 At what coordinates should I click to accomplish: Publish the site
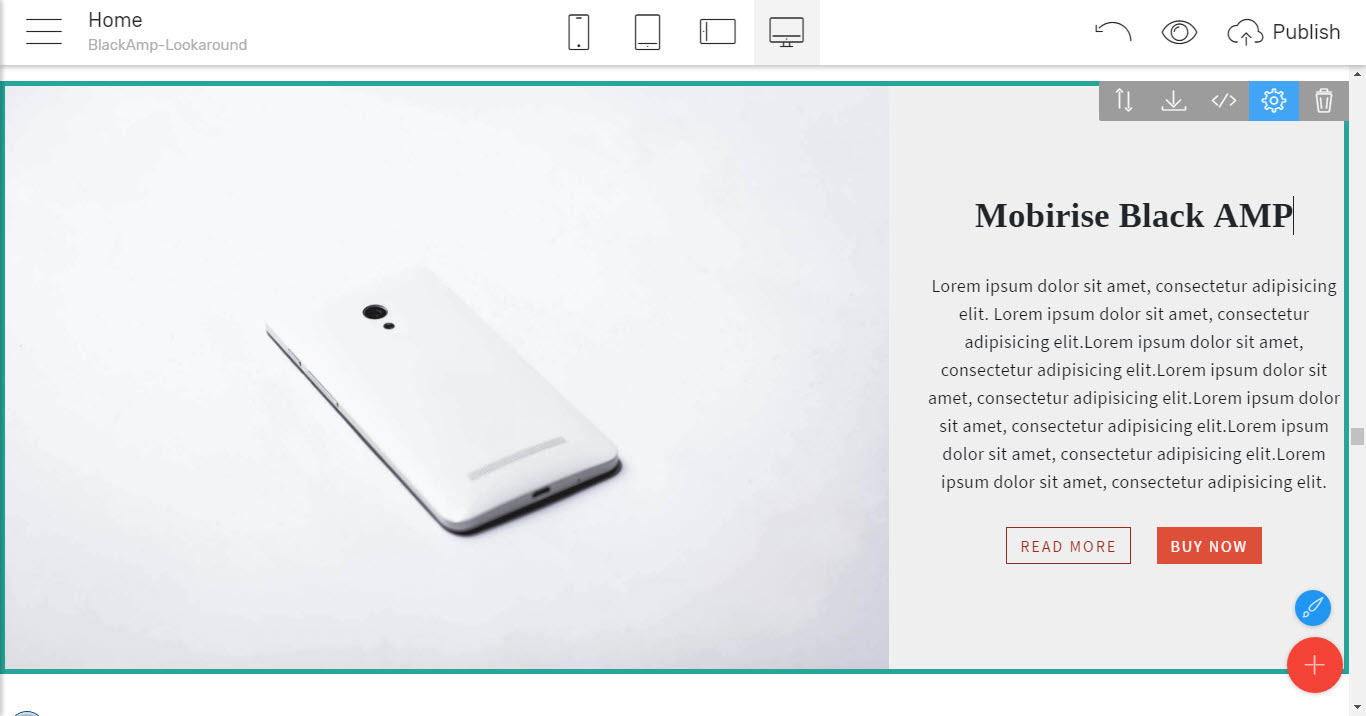click(1283, 32)
